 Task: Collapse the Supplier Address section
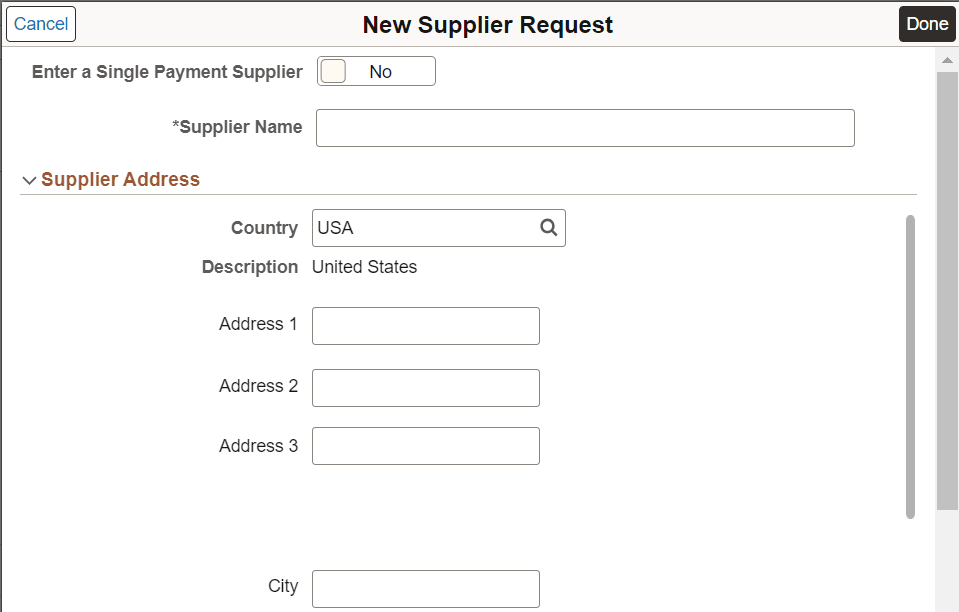pyautogui.click(x=29, y=179)
